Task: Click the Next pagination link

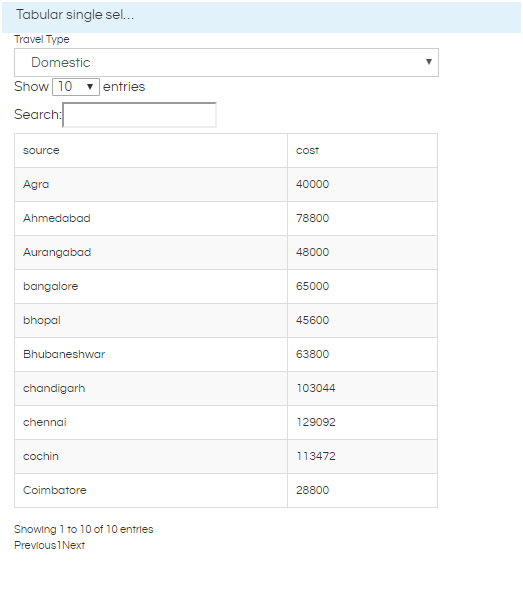Action: point(74,545)
